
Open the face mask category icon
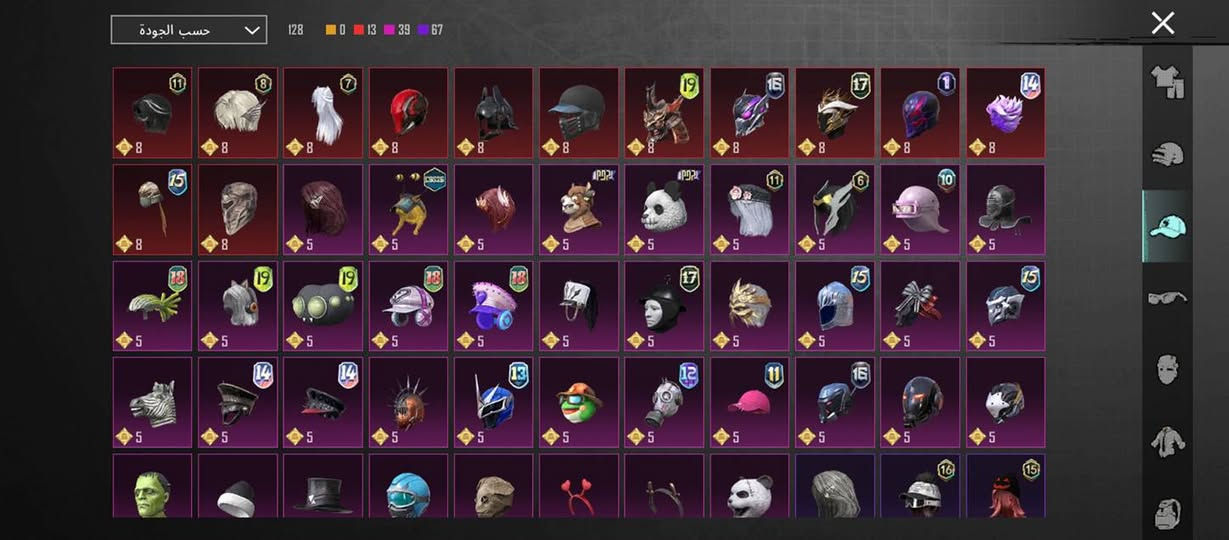click(x=1167, y=368)
